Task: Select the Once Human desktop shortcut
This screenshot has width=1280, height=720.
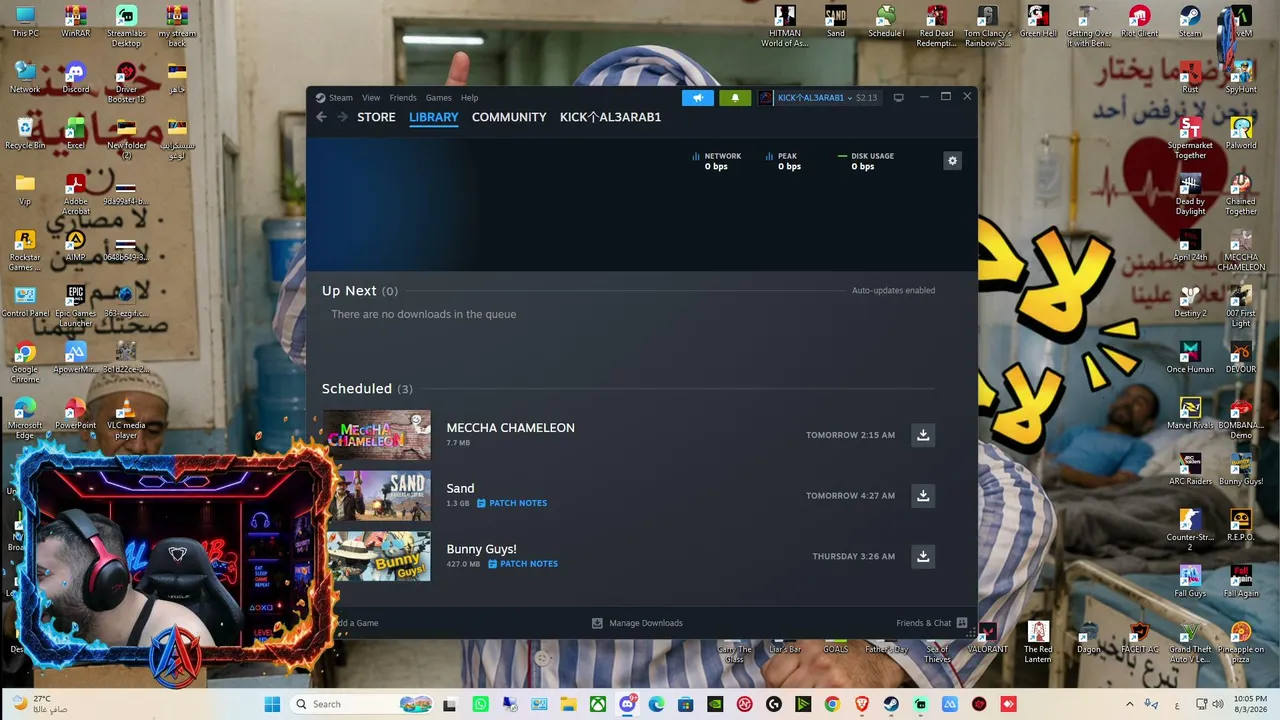Action: [x=1190, y=358]
